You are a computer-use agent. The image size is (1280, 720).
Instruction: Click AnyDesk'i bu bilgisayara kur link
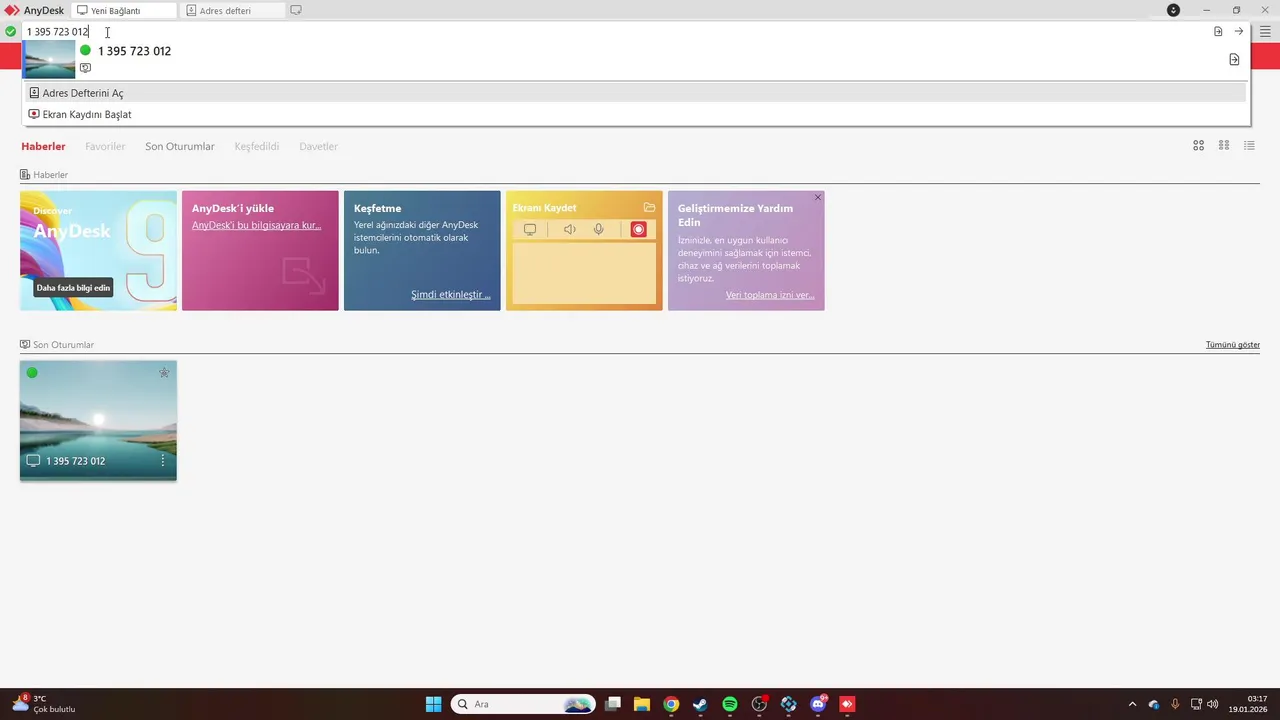(256, 225)
